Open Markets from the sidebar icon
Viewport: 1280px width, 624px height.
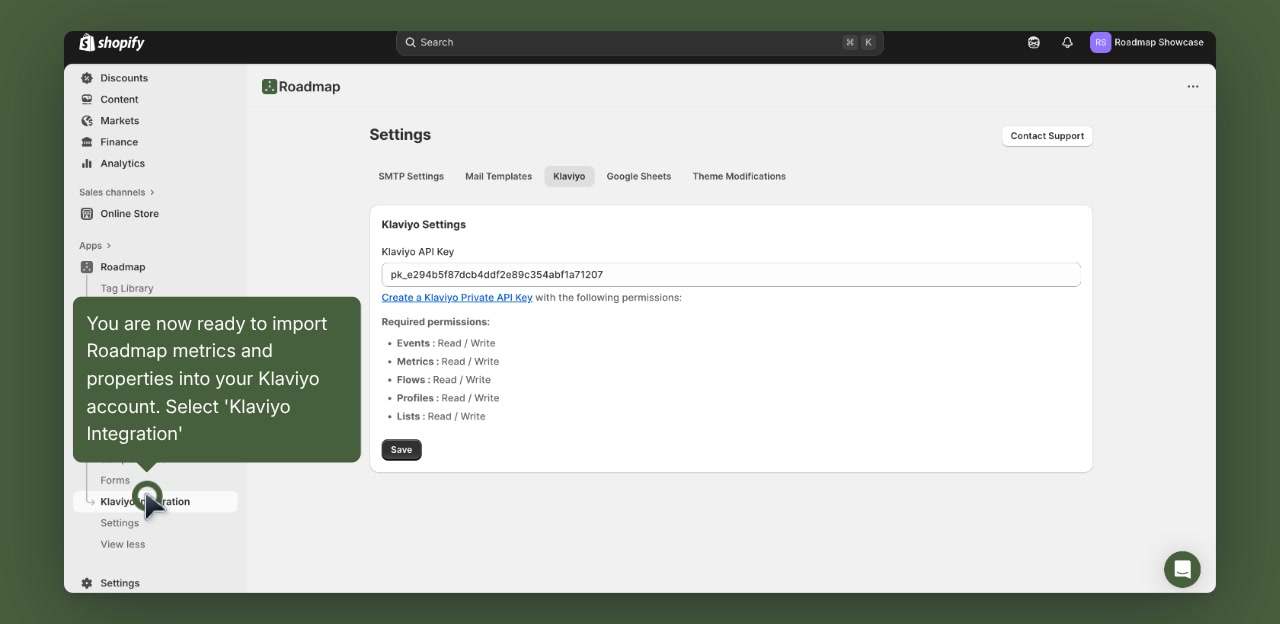[87, 120]
